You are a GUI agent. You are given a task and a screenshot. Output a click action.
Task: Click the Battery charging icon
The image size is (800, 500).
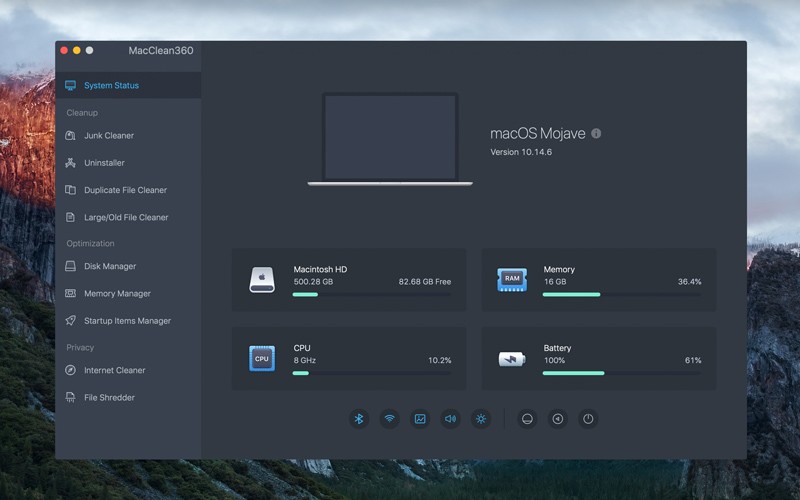point(512,359)
